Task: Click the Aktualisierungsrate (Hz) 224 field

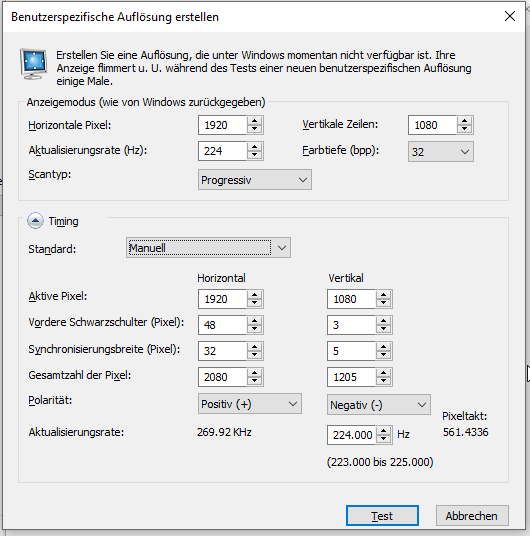Action: pos(222,151)
